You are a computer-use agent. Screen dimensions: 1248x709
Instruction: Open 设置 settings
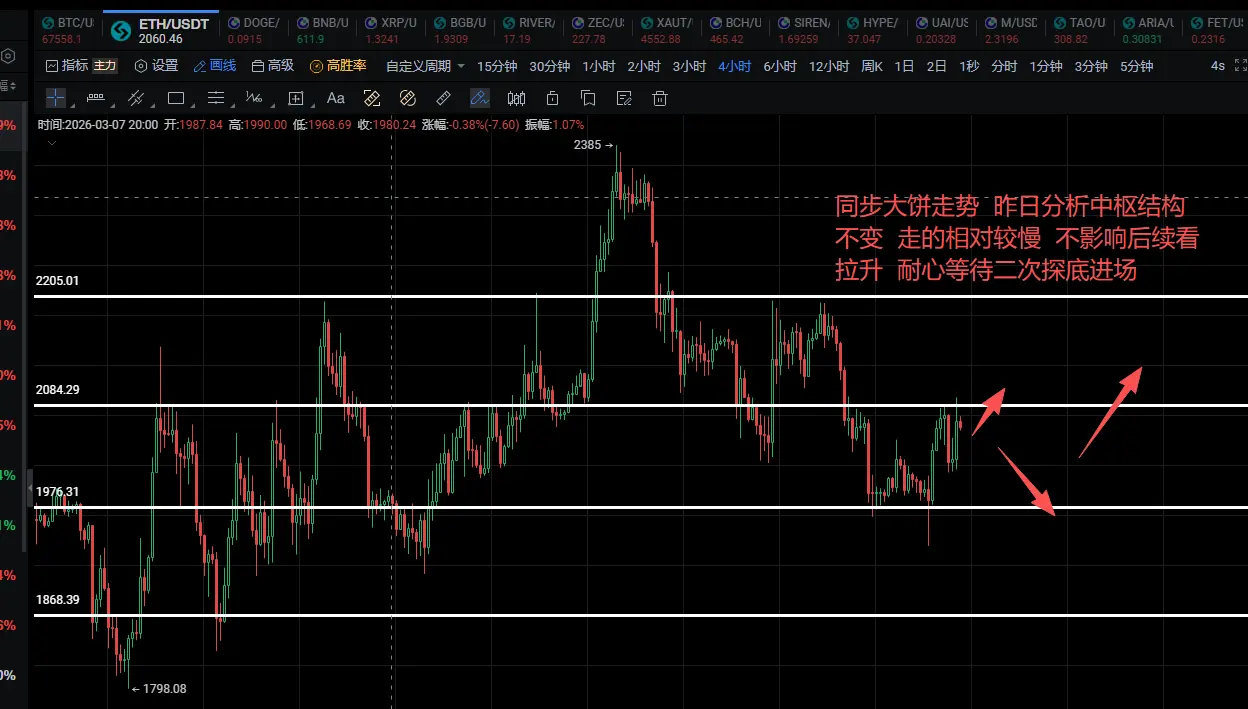coord(156,66)
